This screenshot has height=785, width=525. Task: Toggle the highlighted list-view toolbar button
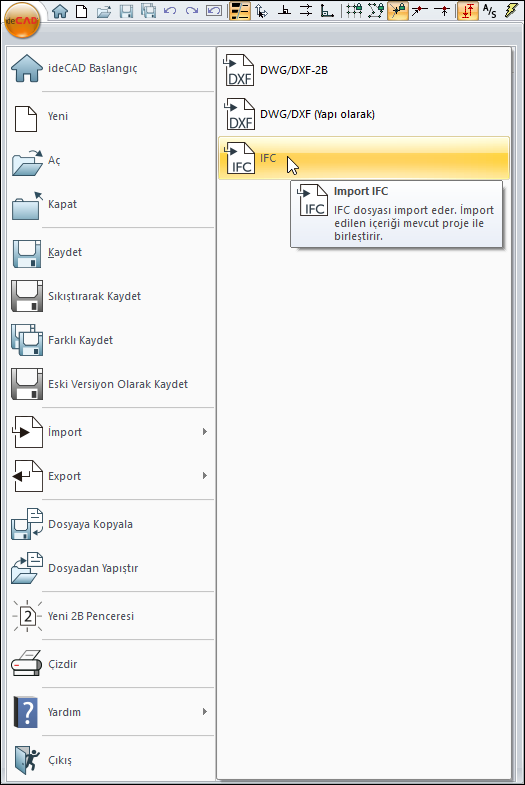(x=240, y=11)
